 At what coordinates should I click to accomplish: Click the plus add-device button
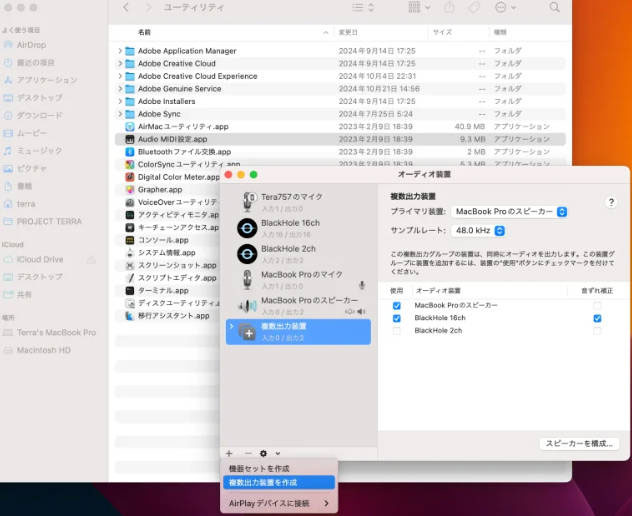[x=229, y=454]
